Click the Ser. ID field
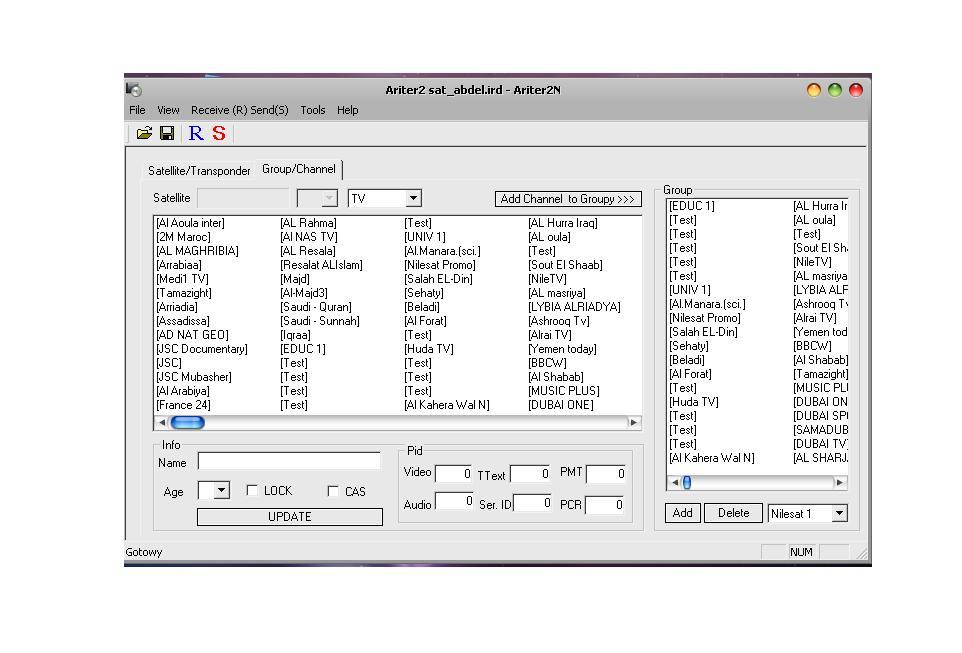The image size is (962, 653). click(533, 503)
